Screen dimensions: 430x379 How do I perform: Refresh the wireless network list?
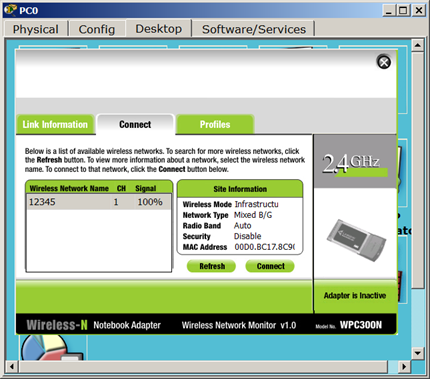(212, 266)
